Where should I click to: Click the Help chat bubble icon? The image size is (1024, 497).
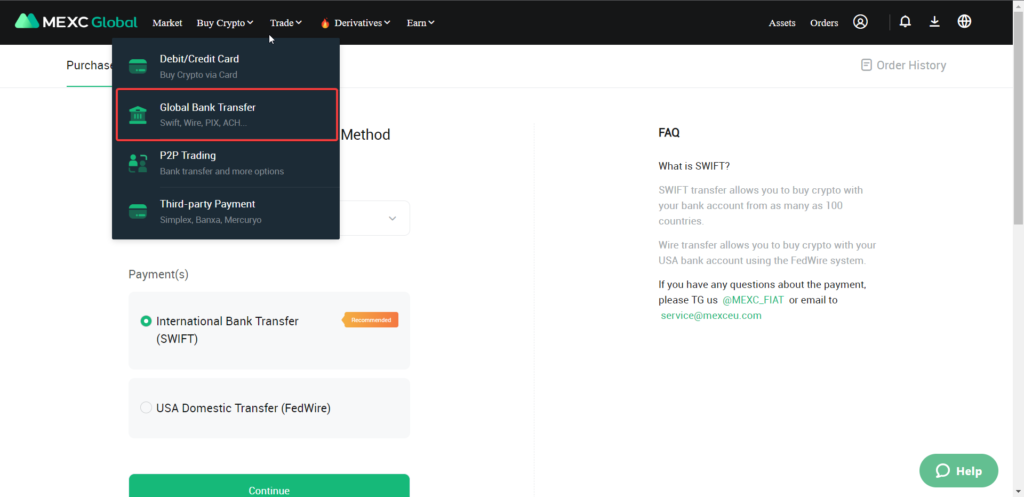[x=942, y=471]
